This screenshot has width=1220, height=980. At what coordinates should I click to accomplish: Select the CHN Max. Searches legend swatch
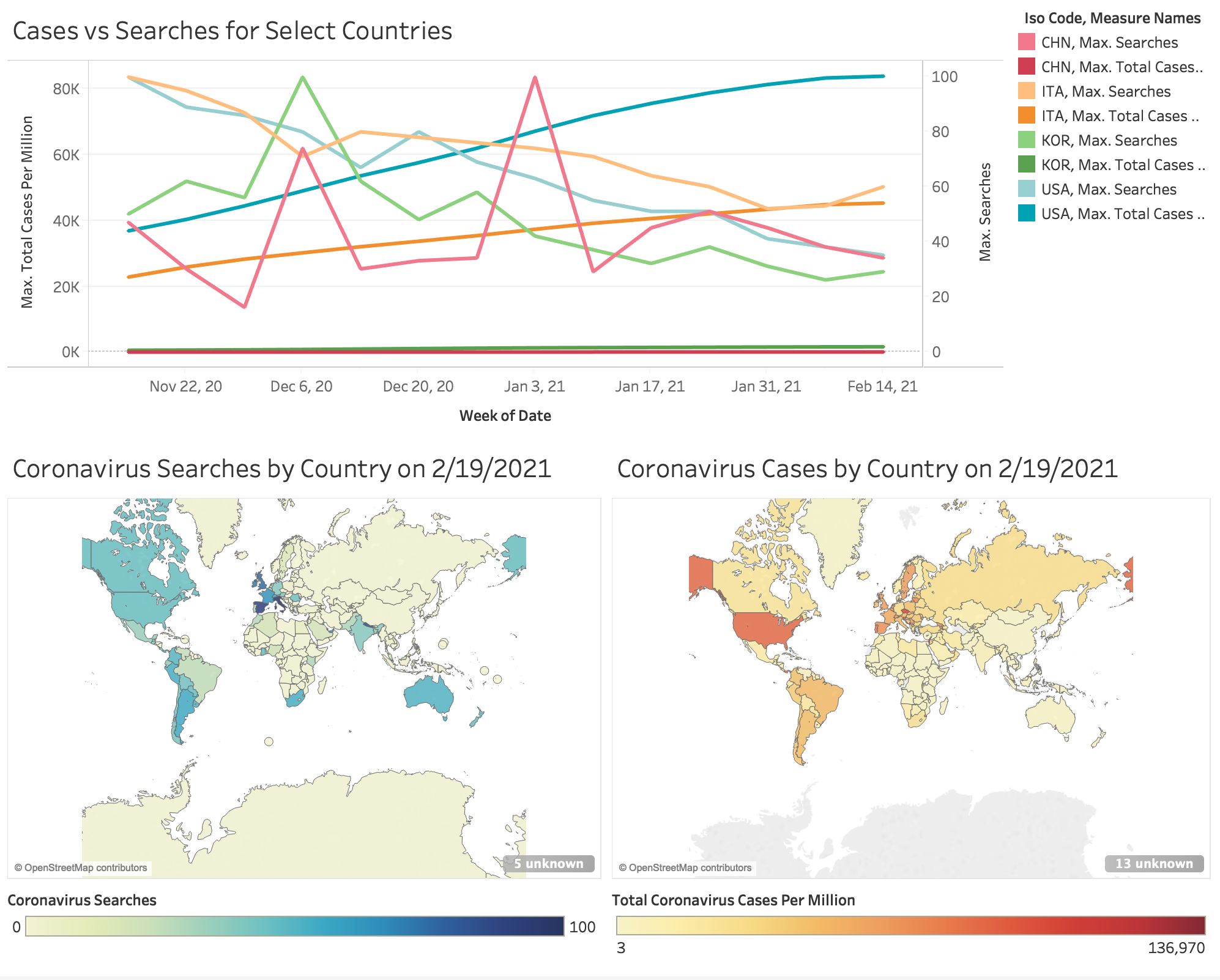1027,42
